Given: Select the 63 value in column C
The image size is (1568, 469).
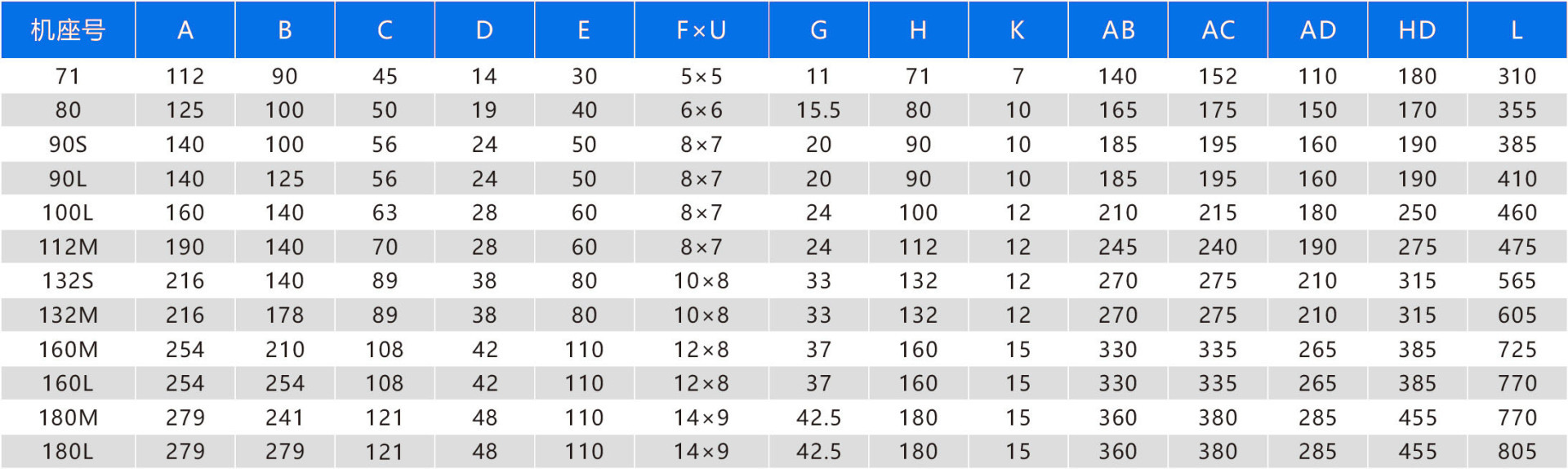Looking at the screenshot, I should point(385,212).
